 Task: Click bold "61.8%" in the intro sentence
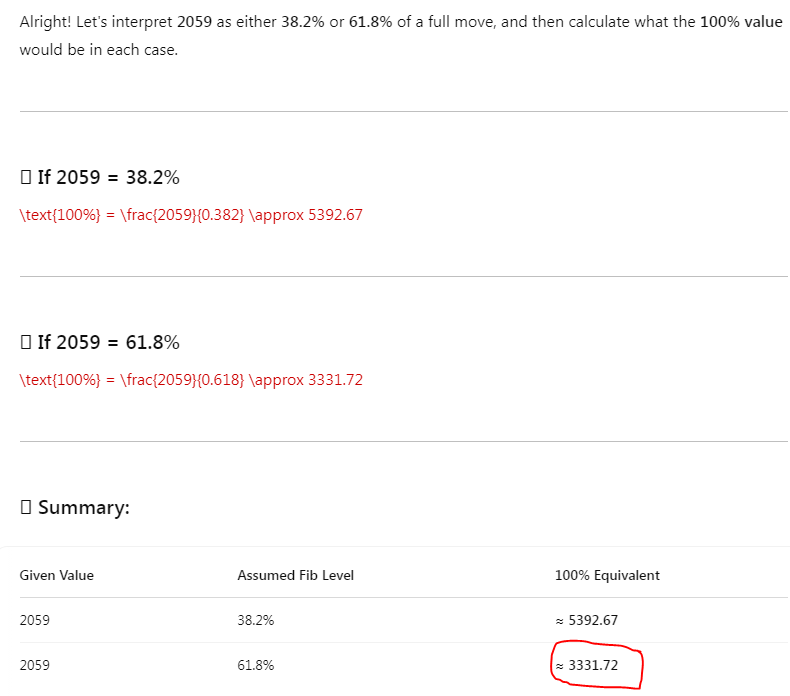[369, 22]
